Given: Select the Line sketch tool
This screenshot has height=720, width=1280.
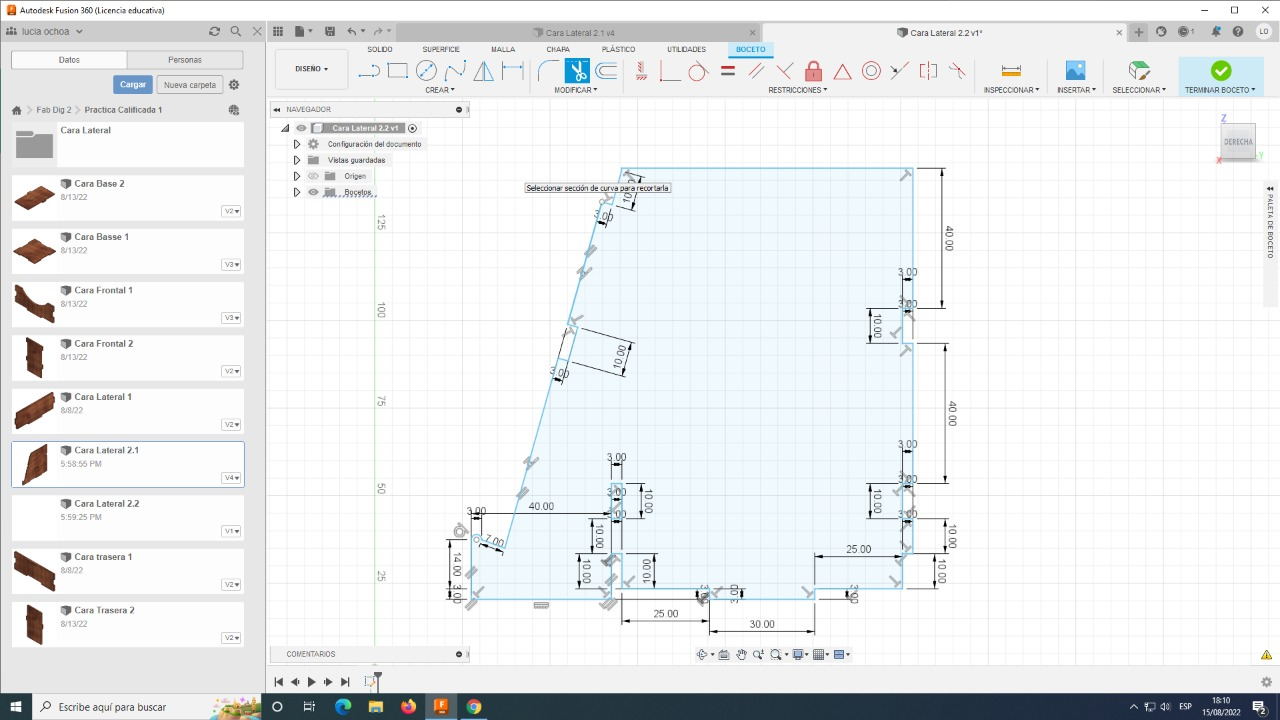Looking at the screenshot, I should [369, 71].
